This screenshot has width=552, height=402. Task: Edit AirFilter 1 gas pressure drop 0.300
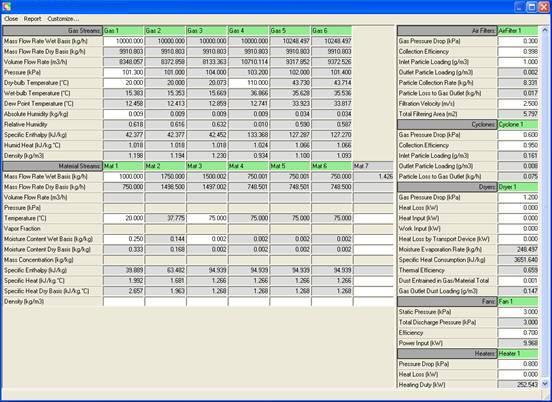pyautogui.click(x=518, y=41)
